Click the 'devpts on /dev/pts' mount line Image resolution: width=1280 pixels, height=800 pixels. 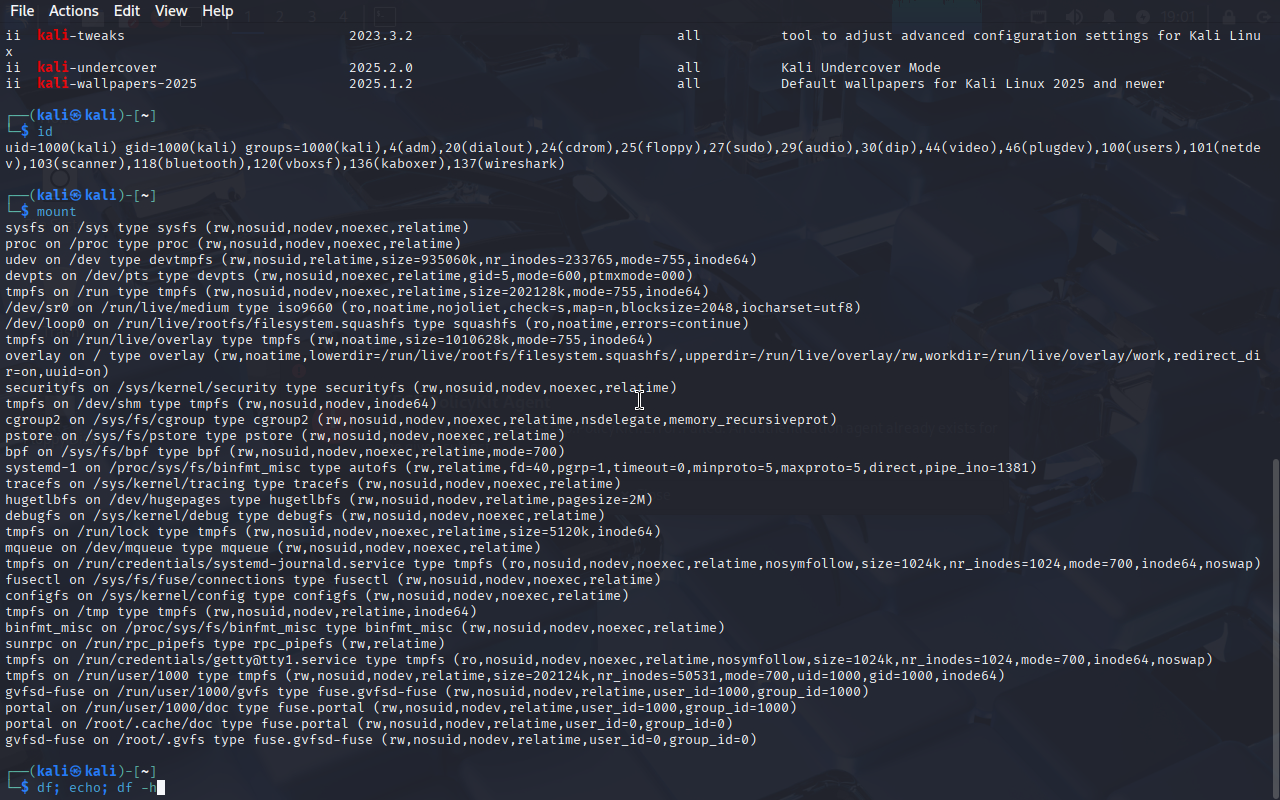(x=349, y=276)
